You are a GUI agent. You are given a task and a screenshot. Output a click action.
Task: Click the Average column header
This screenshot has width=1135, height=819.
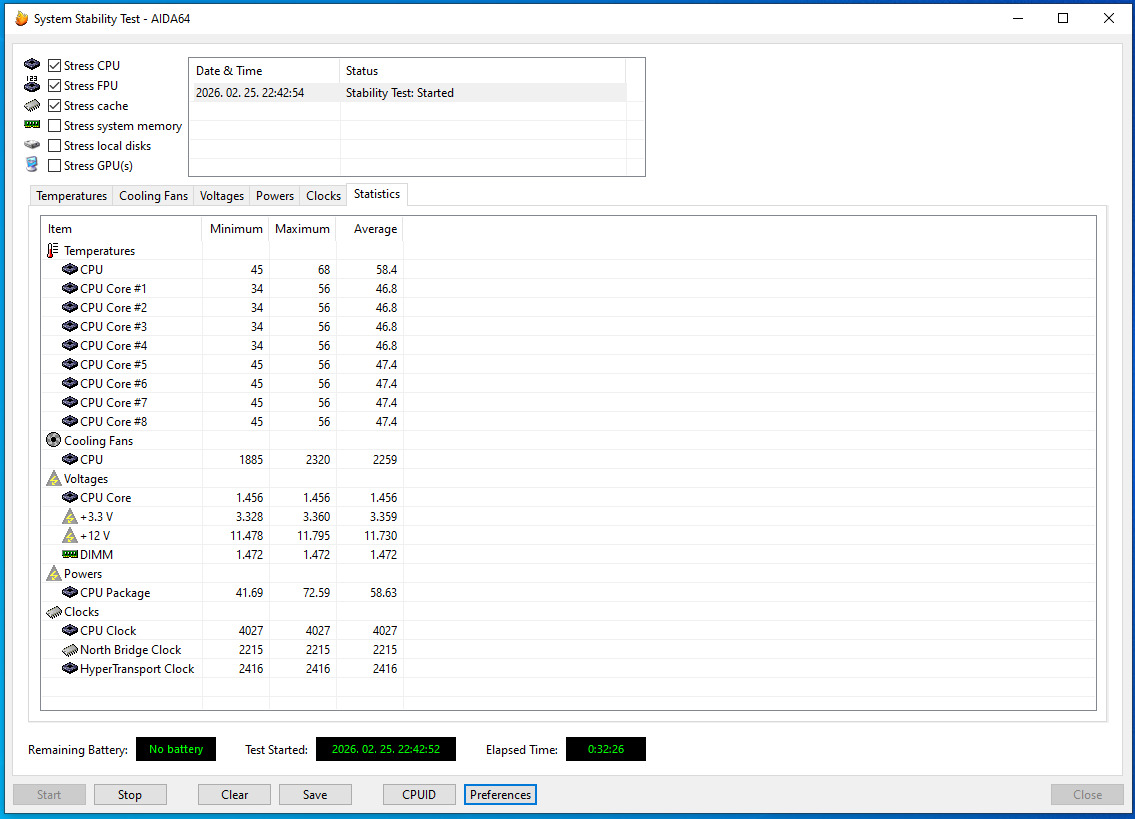(x=370, y=229)
